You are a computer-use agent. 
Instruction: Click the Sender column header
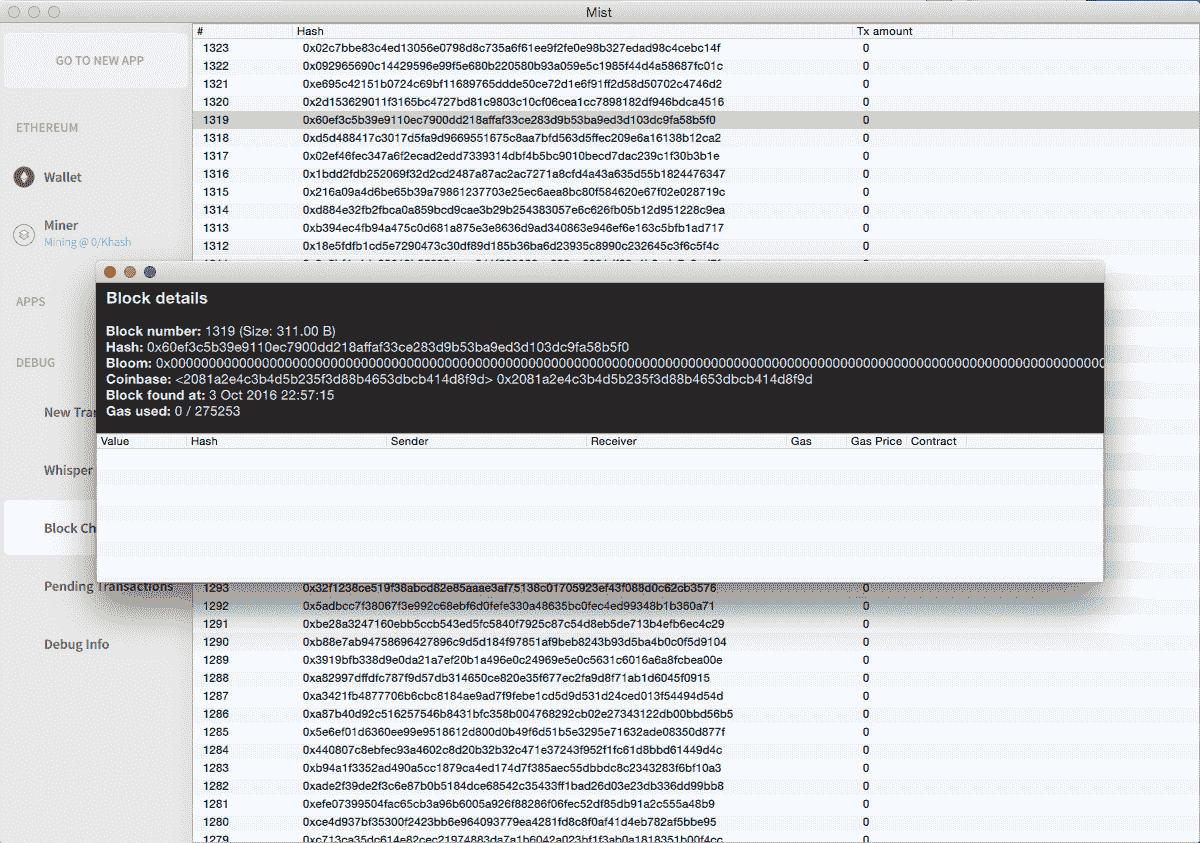(487, 441)
